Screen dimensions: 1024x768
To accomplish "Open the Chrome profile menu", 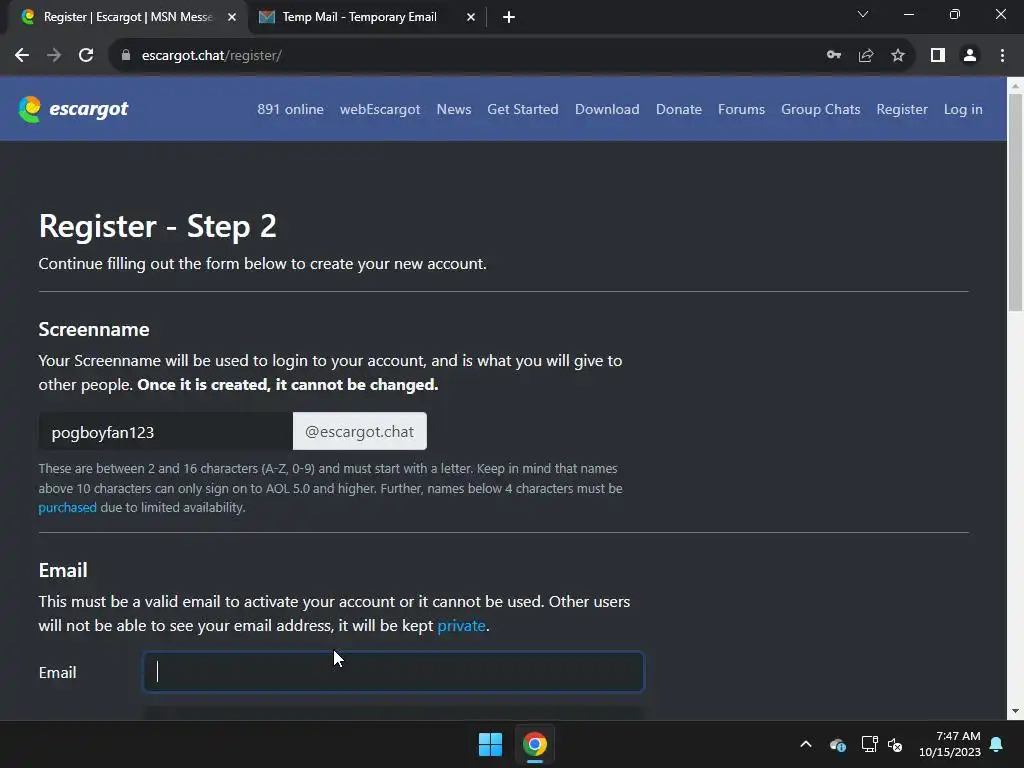I will 970,56.
